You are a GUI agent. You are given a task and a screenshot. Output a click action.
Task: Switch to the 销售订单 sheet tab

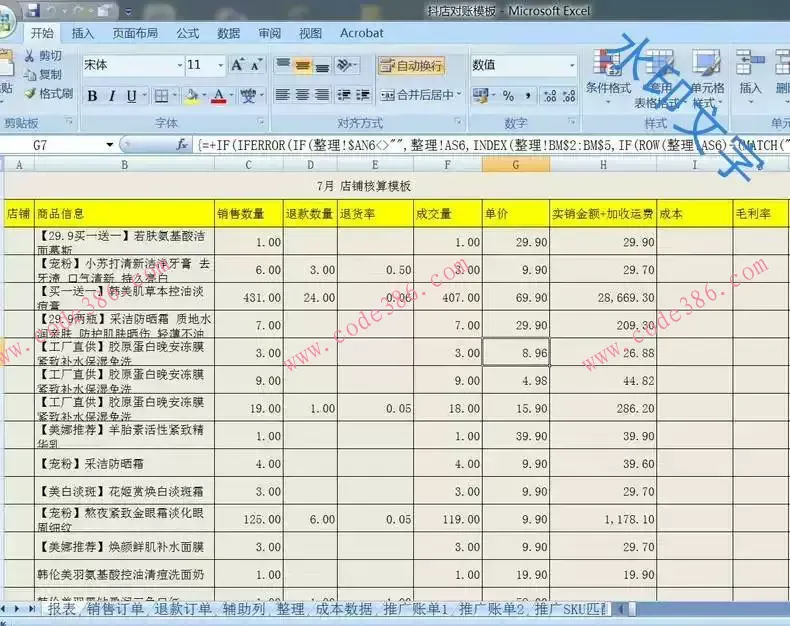pyautogui.click(x=115, y=609)
